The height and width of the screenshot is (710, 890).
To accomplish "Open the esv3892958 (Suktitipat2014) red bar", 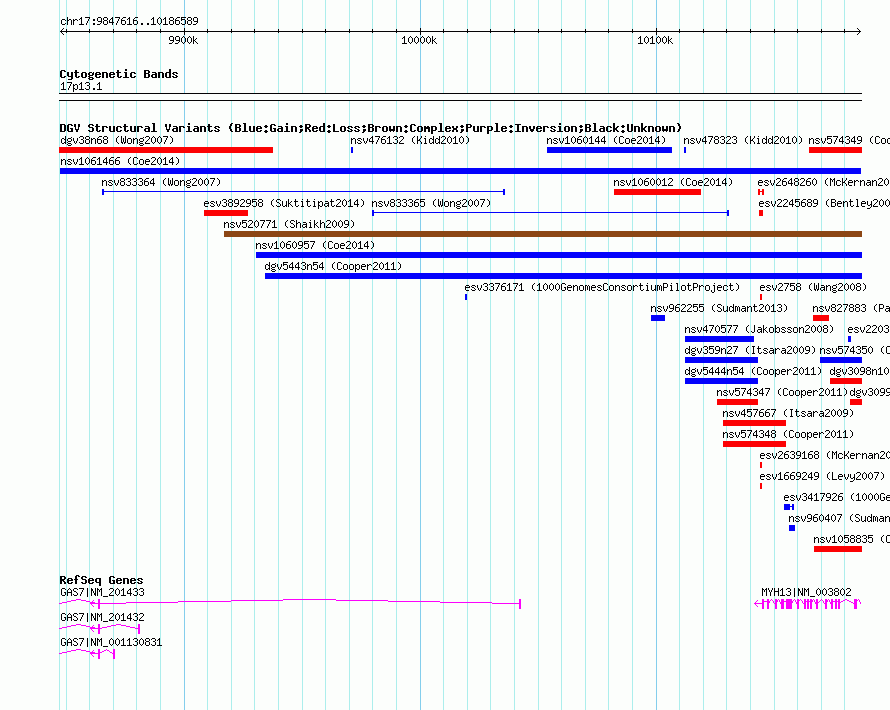I will (x=226, y=213).
